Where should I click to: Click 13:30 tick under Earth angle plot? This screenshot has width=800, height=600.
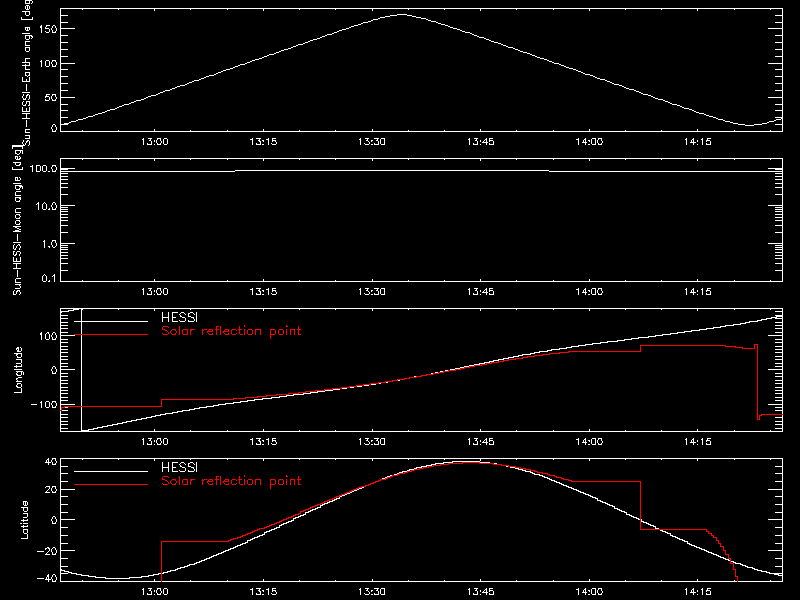click(x=372, y=142)
